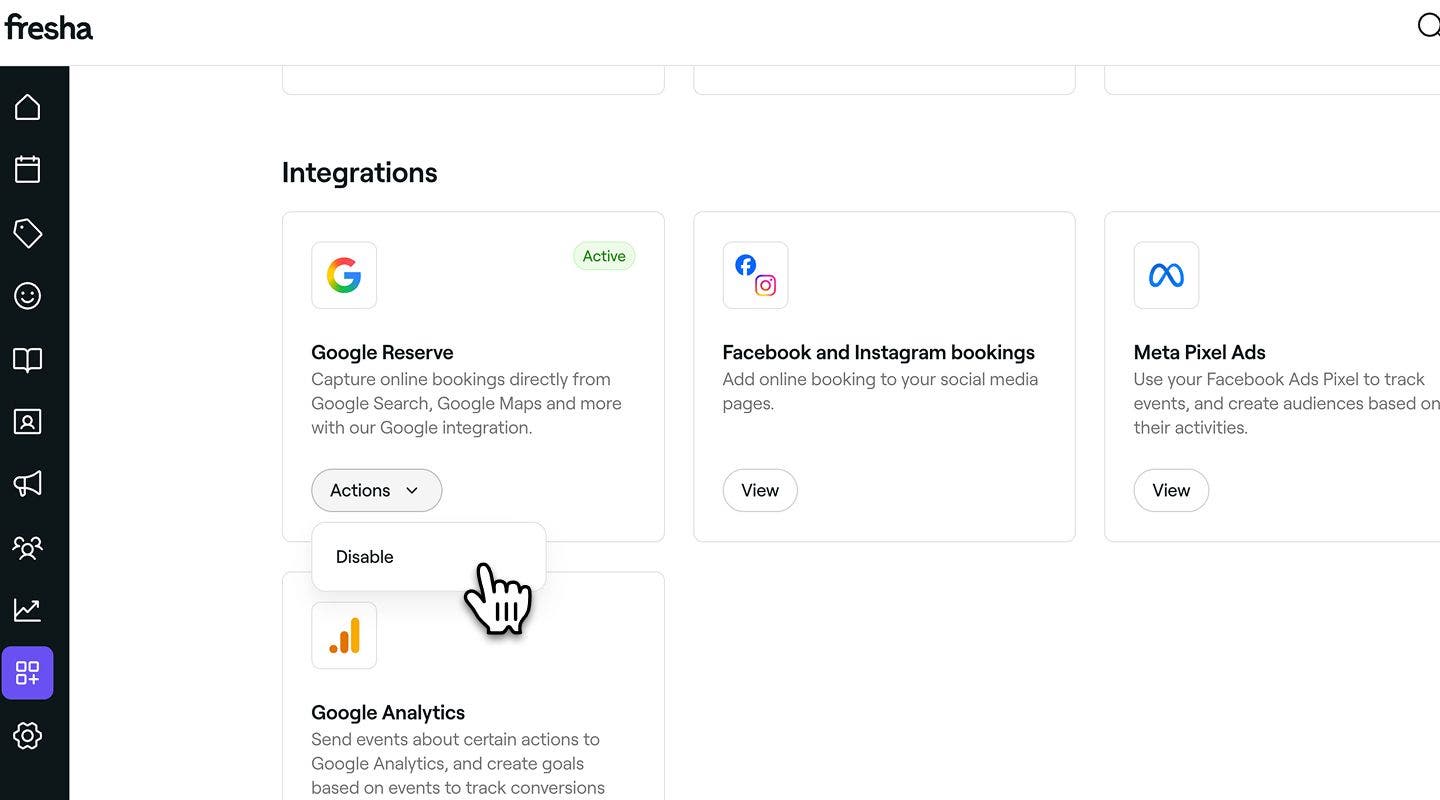This screenshot has height=800, width=1440.
Task: Click the Google Reserve logo thumbnail
Action: click(x=344, y=275)
